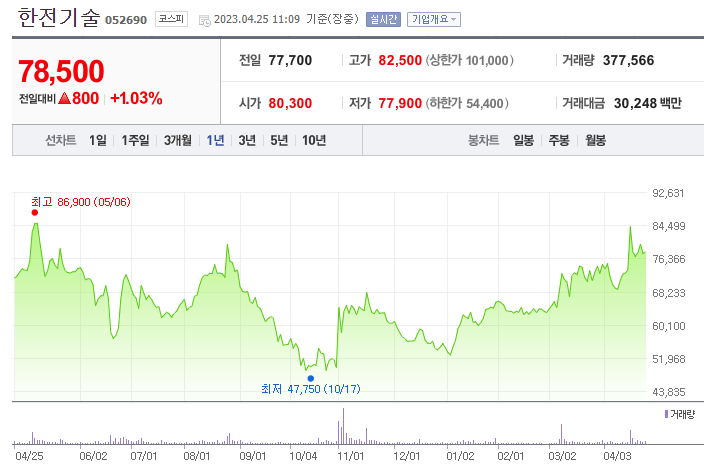Select the 3년 line chart period

pos(247,141)
